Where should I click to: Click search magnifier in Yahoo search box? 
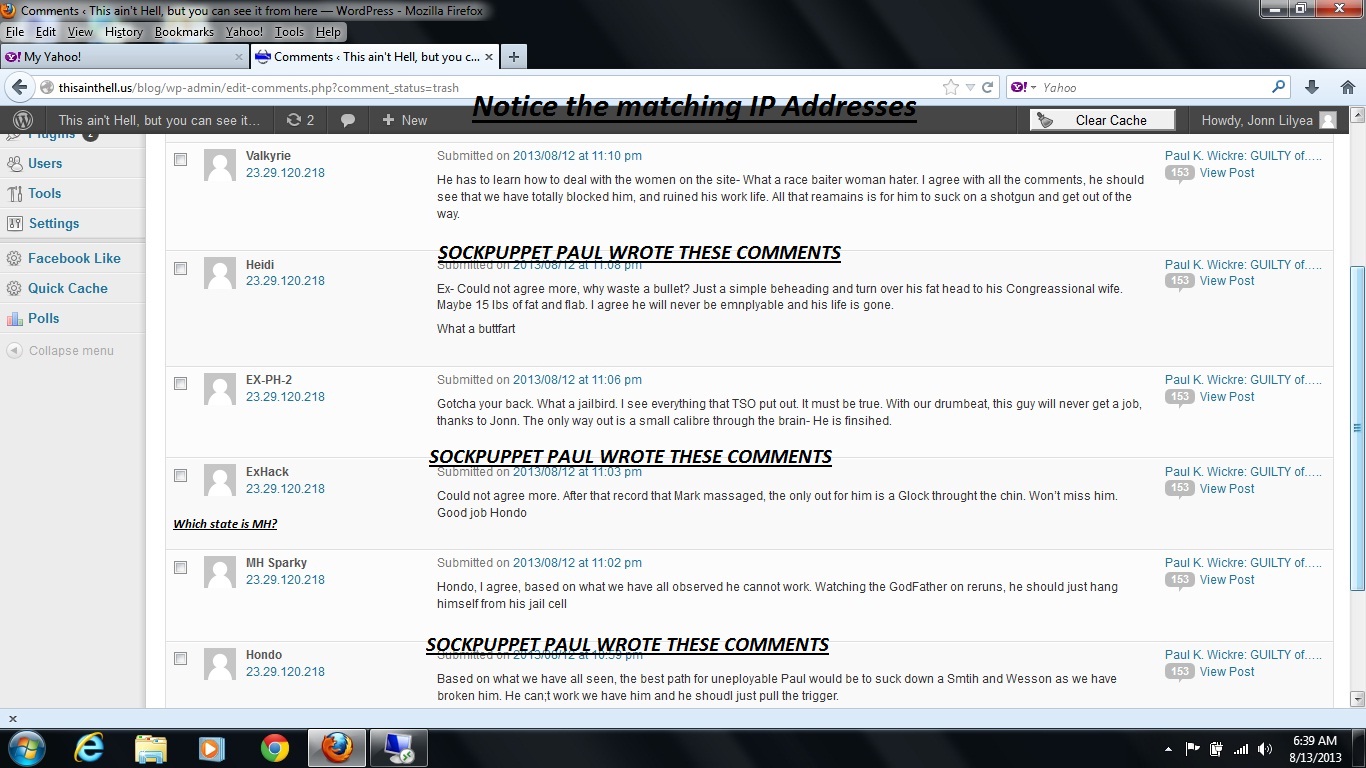pyautogui.click(x=1278, y=87)
